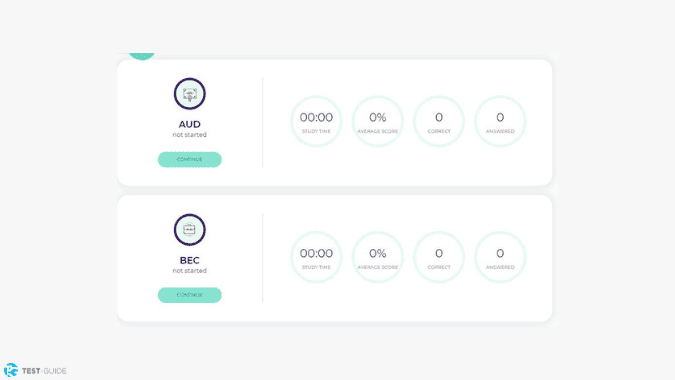Screen dimensions: 675x380
Task: Select the BEC average score circle
Action: tap(378, 257)
